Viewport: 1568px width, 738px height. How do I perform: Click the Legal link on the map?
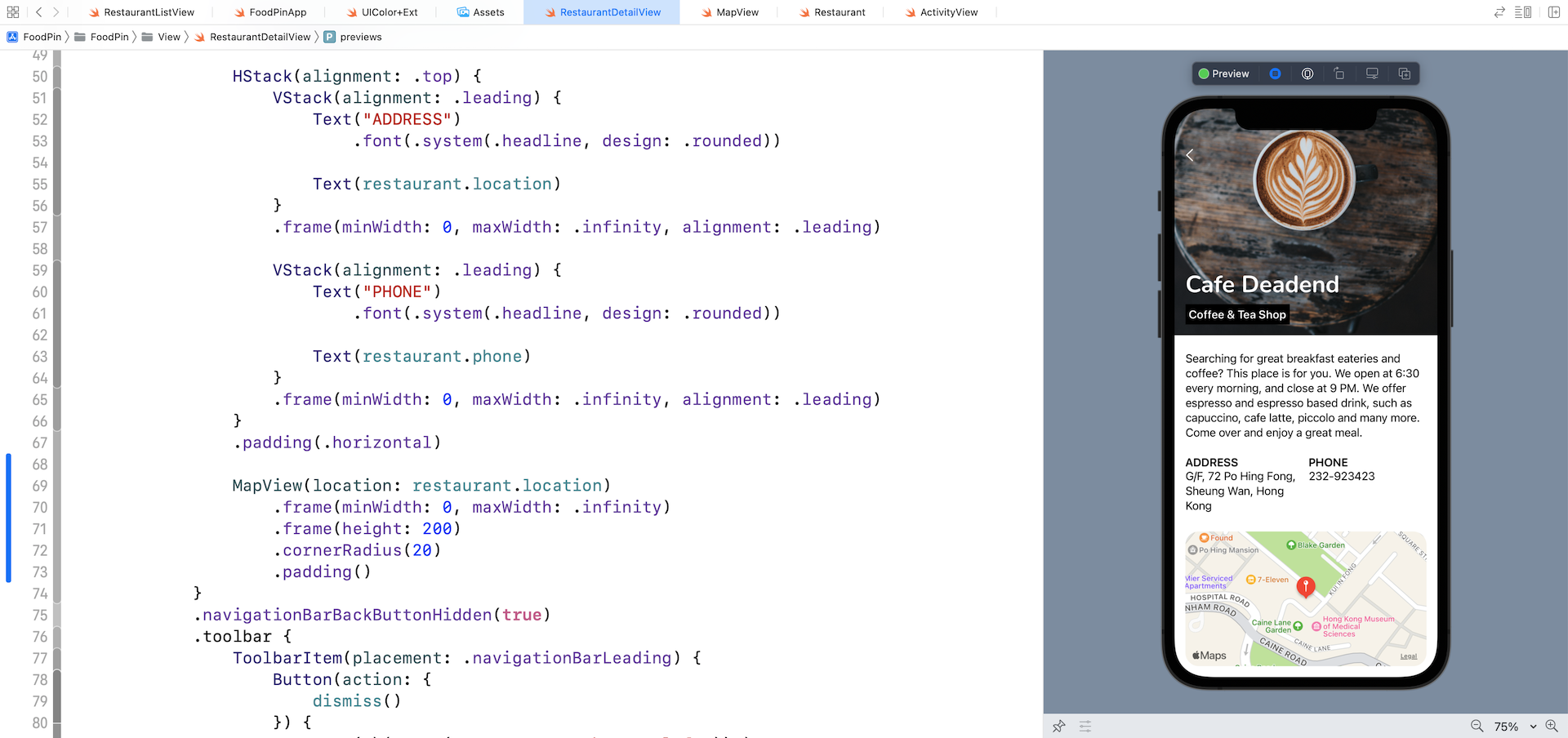(1409, 656)
